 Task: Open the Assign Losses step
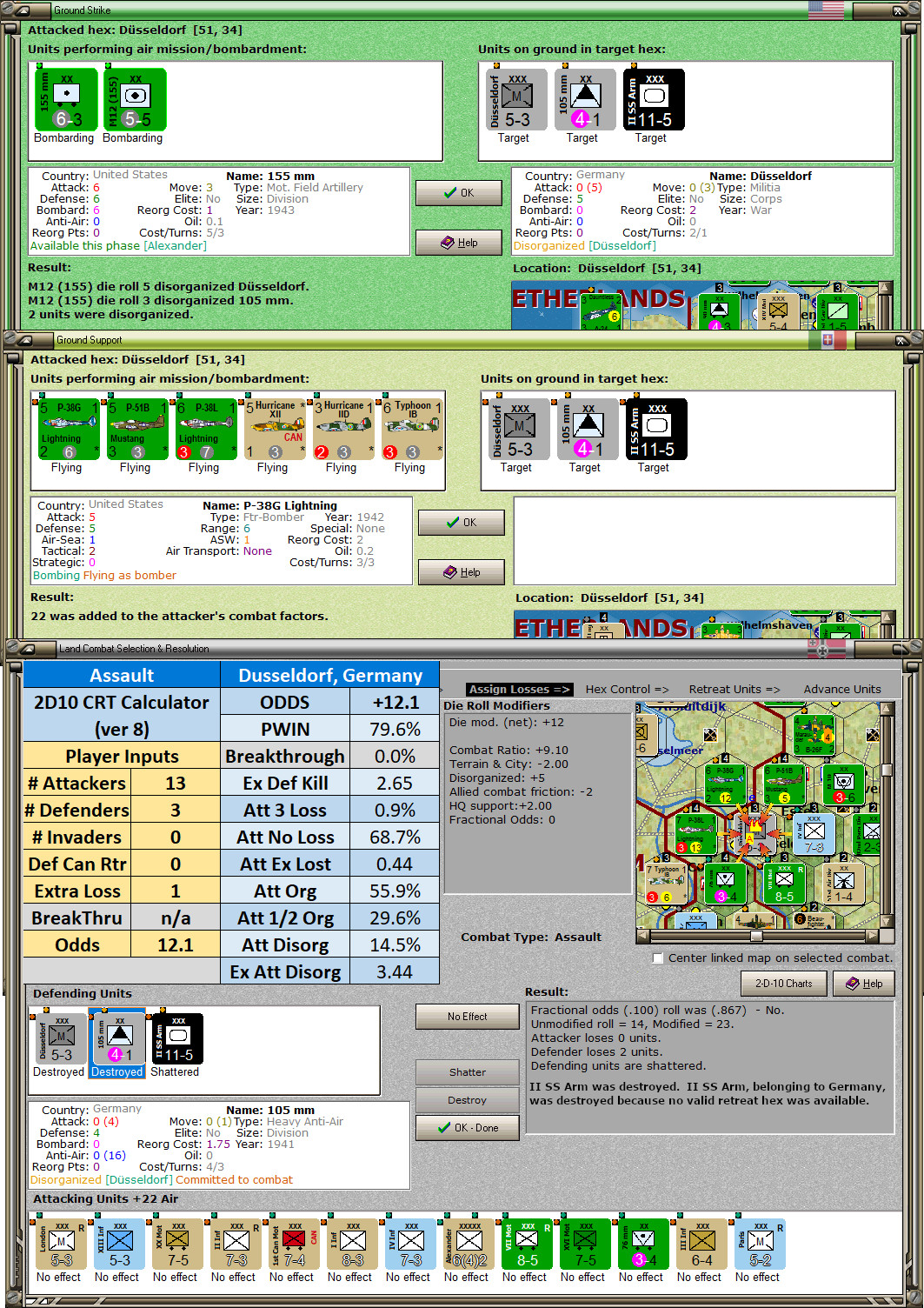click(x=519, y=689)
